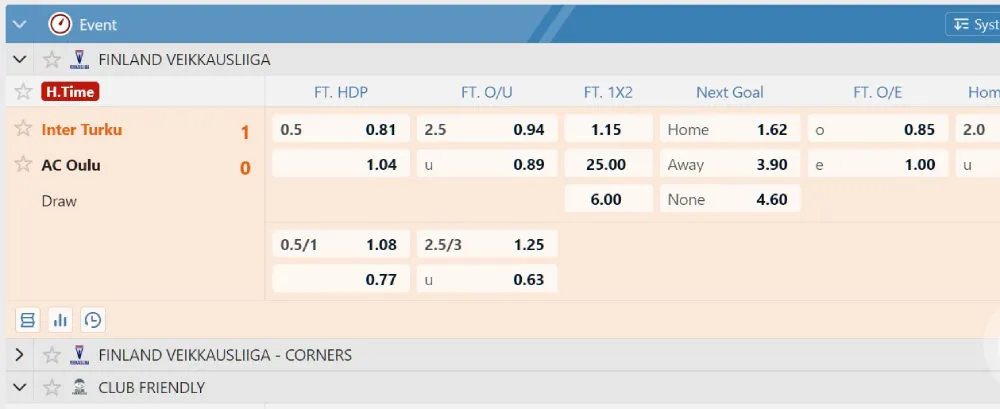This screenshot has width=1000, height=409.
Task: Collapse the Club Friendly section
Action: pos(19,387)
